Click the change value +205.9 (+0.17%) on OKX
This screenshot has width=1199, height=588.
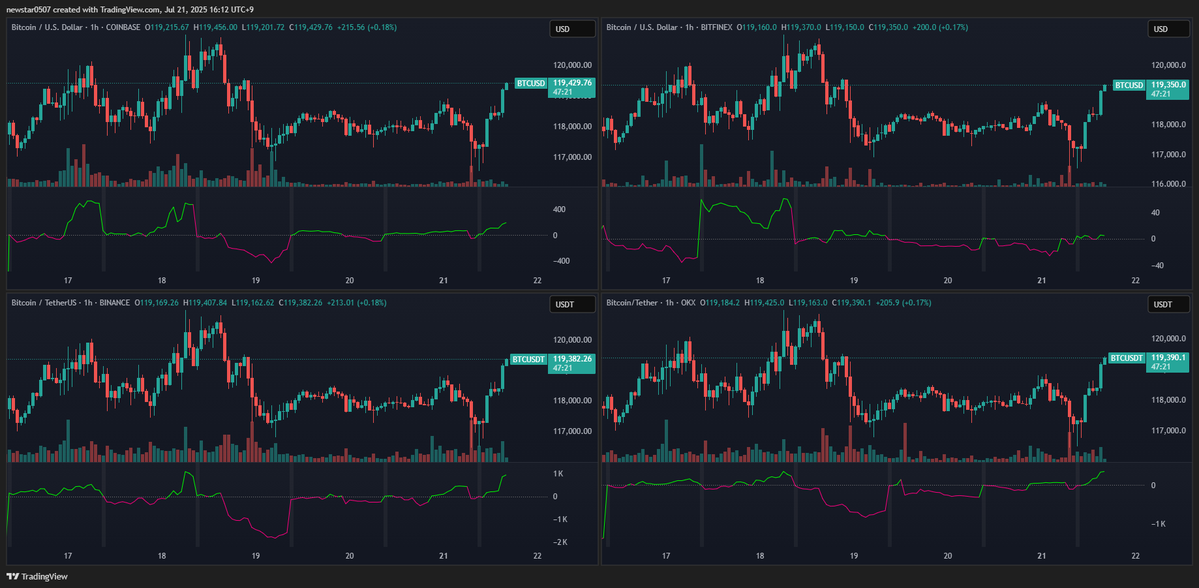click(x=903, y=302)
